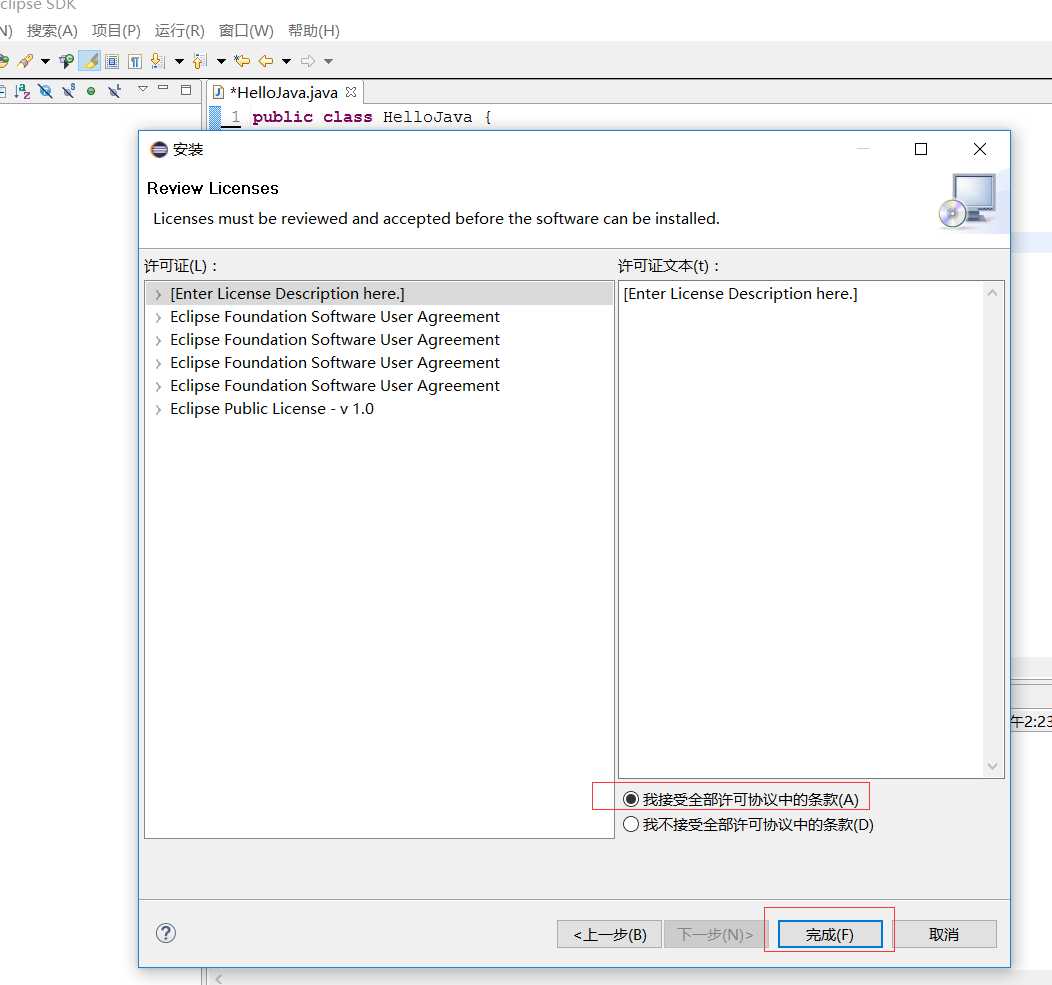Expand second Eclipse Foundation Software User Agreement
Image resolution: width=1052 pixels, height=985 pixels.
pos(158,340)
